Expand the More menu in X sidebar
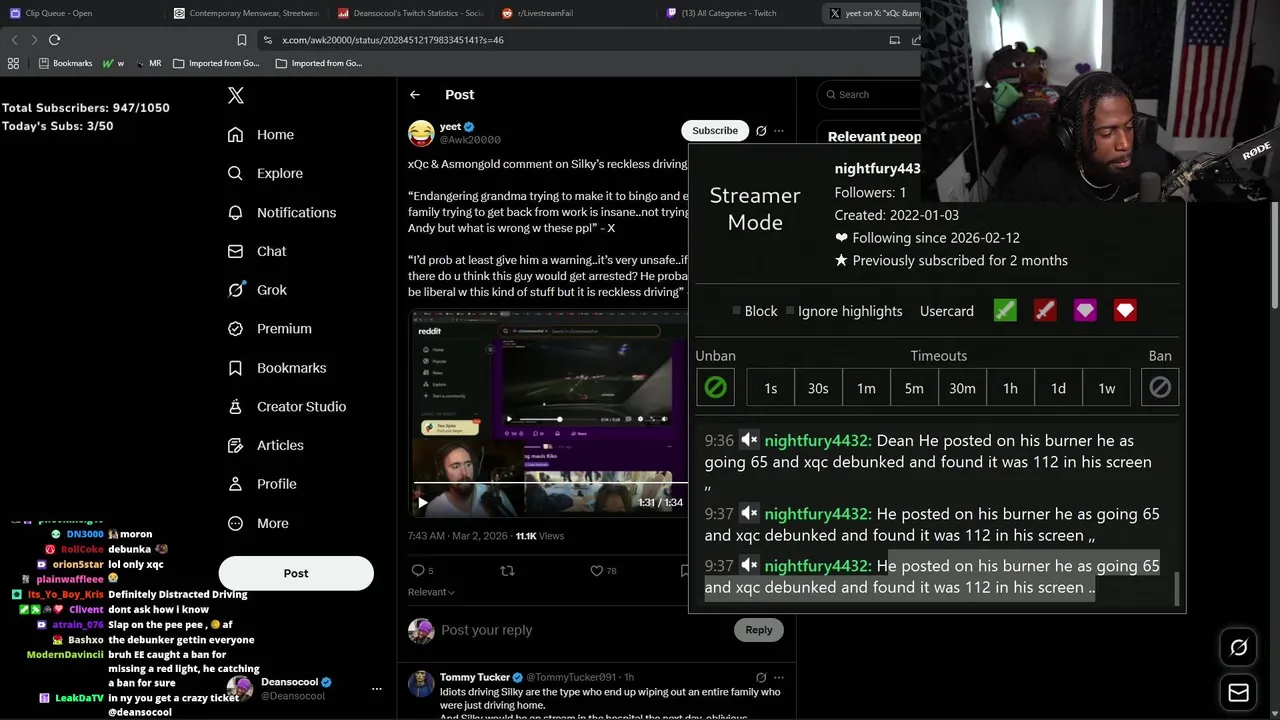 pos(258,523)
